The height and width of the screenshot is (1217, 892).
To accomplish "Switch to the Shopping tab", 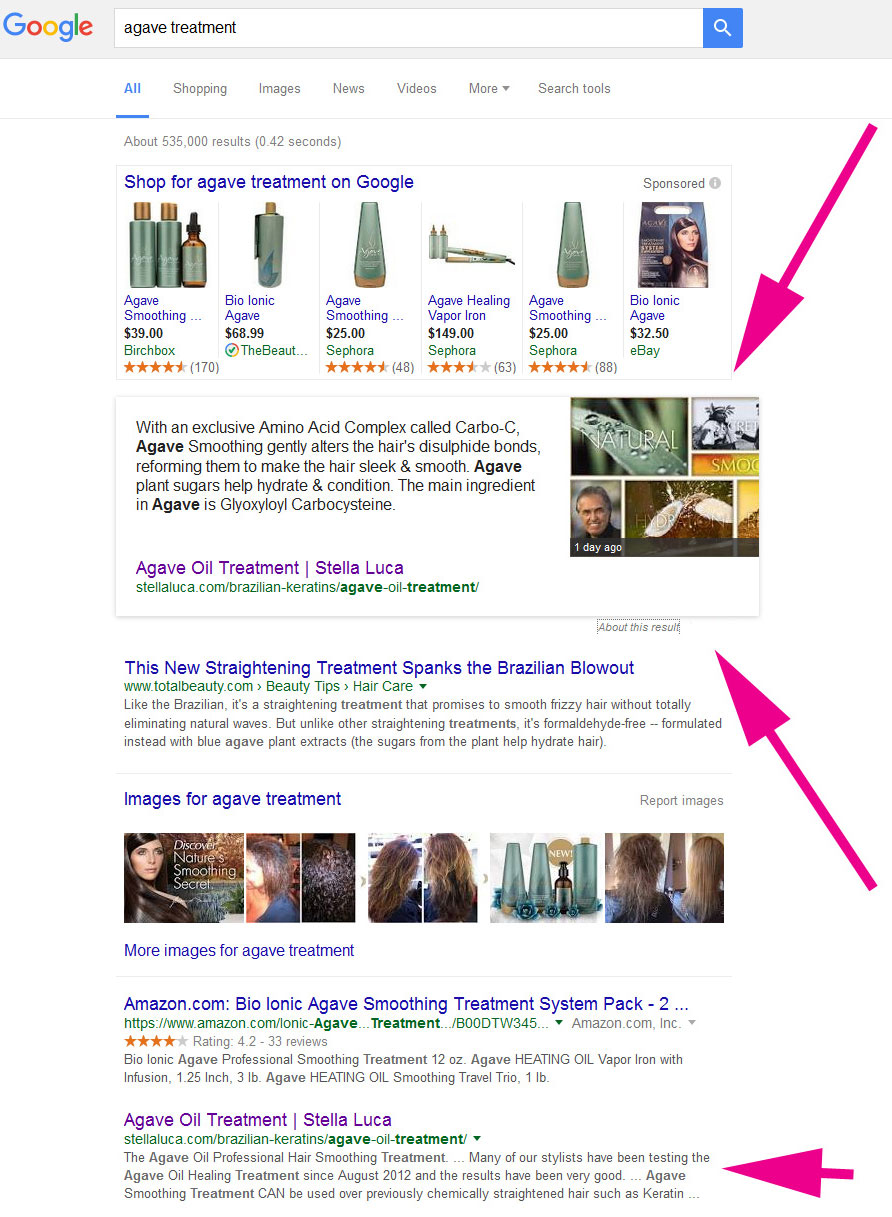I will 200,88.
